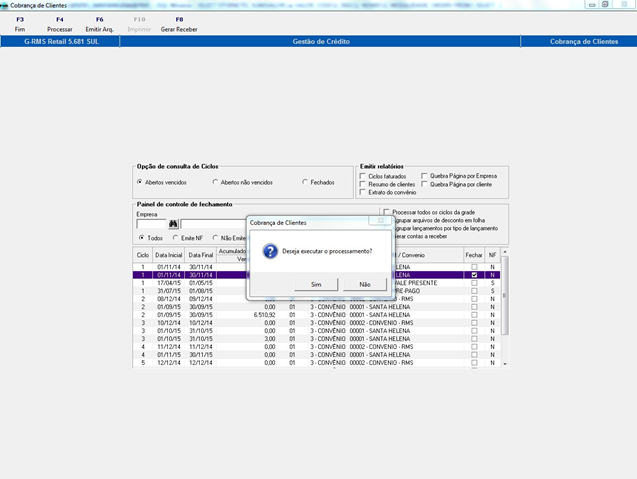The image size is (637, 479).
Task: Click the date cell 11/12/14
Action: tap(169, 347)
